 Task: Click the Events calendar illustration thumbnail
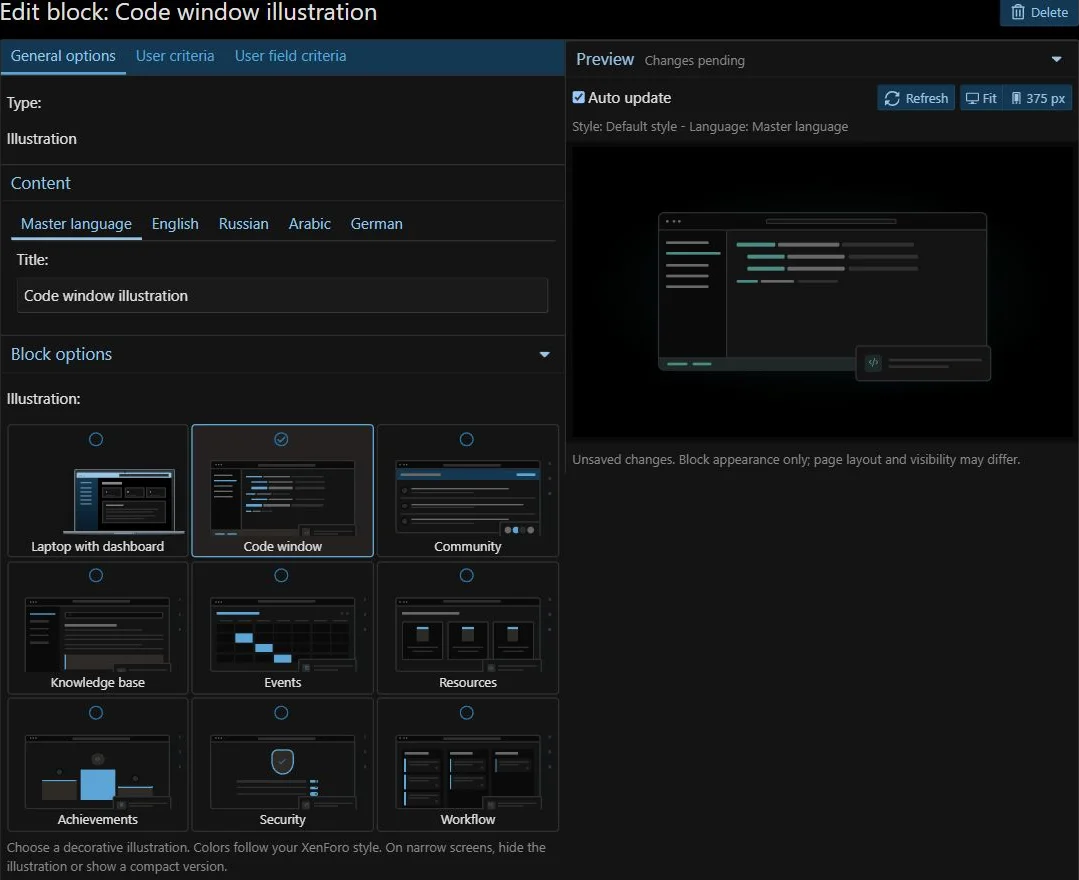point(282,634)
